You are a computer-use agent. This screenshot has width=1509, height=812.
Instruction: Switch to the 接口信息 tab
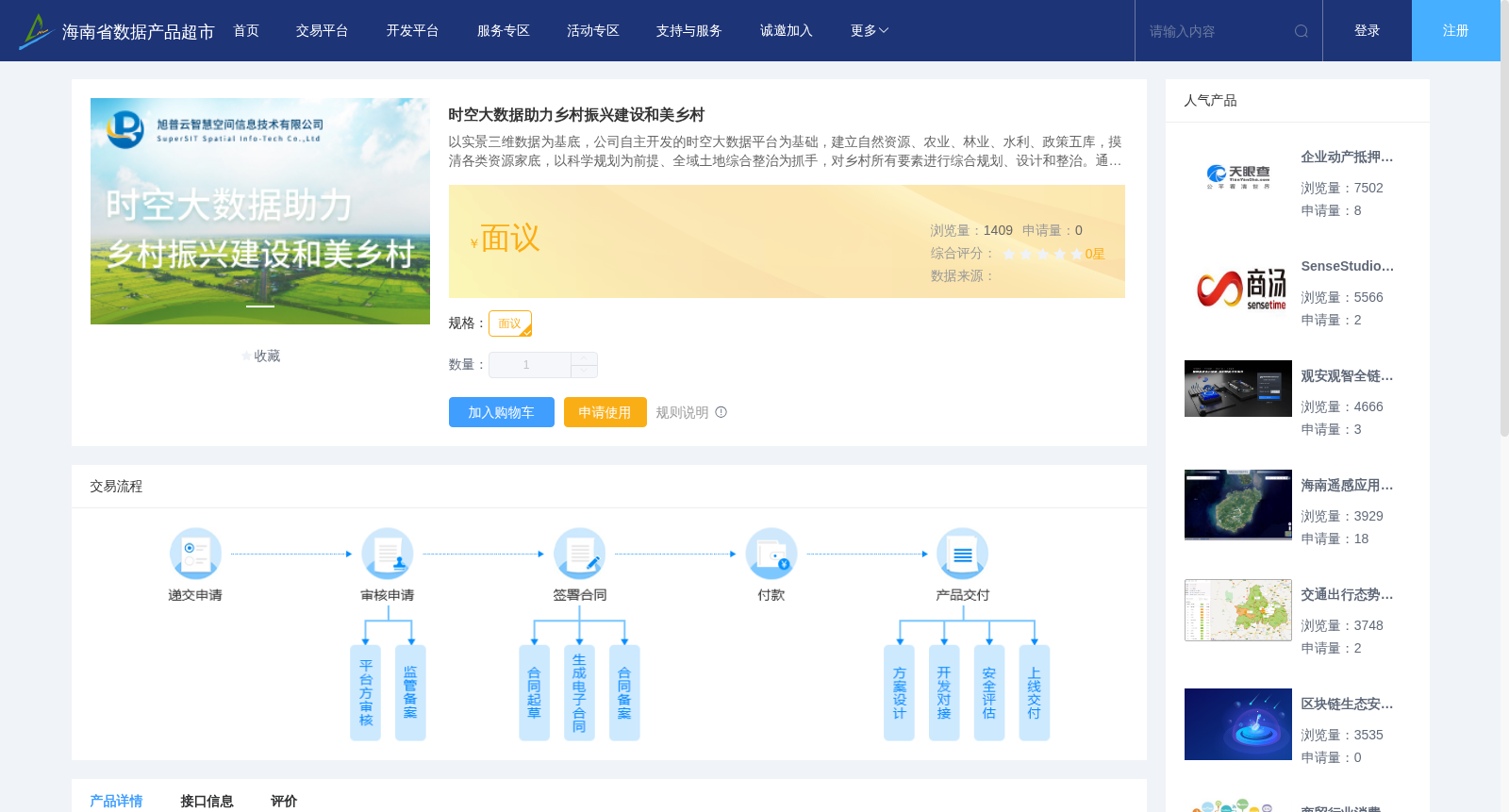(x=207, y=801)
